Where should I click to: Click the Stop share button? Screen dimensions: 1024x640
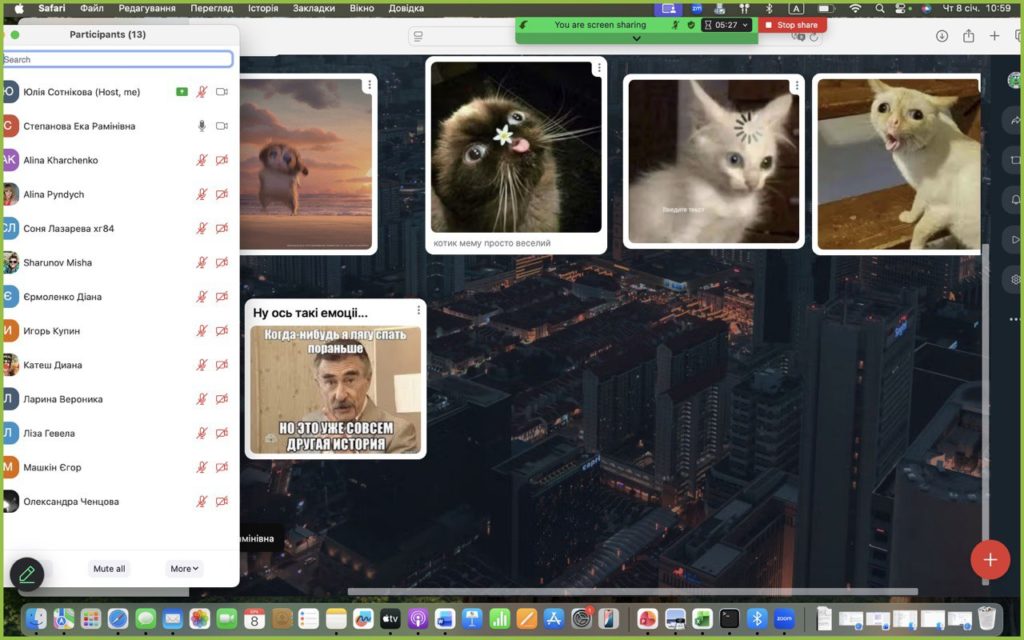pos(792,25)
